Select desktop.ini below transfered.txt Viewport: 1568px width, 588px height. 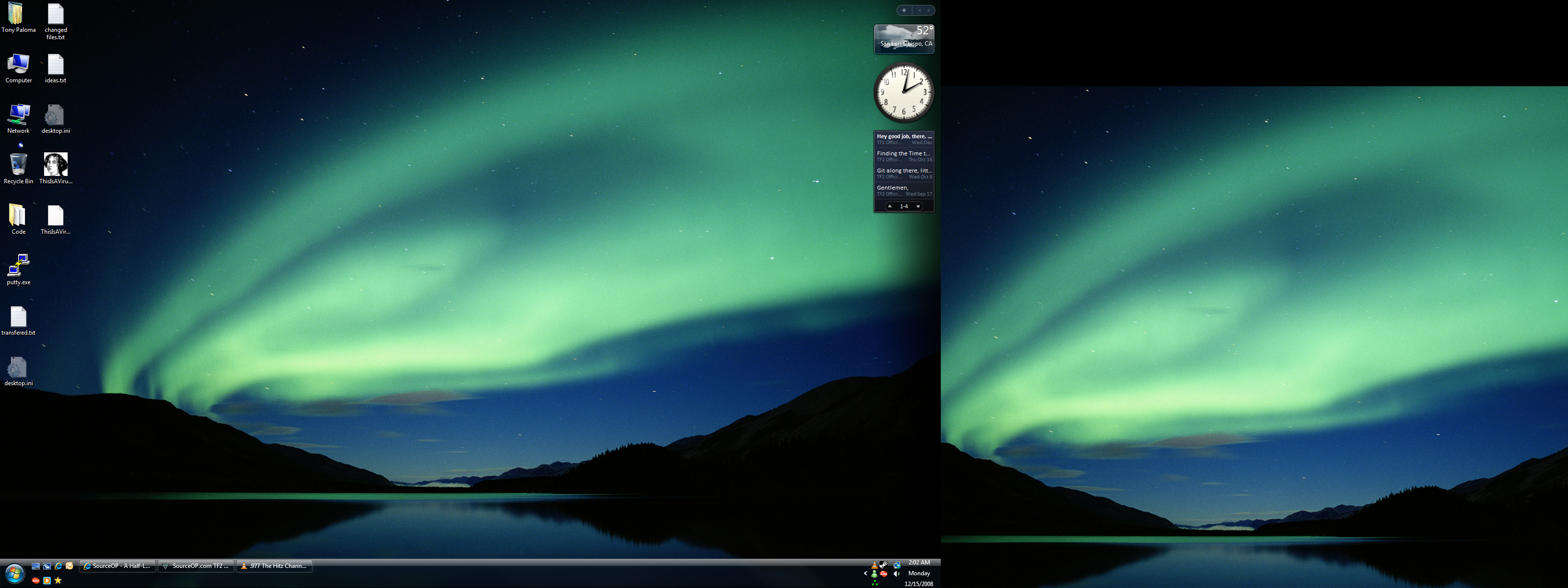point(18,371)
